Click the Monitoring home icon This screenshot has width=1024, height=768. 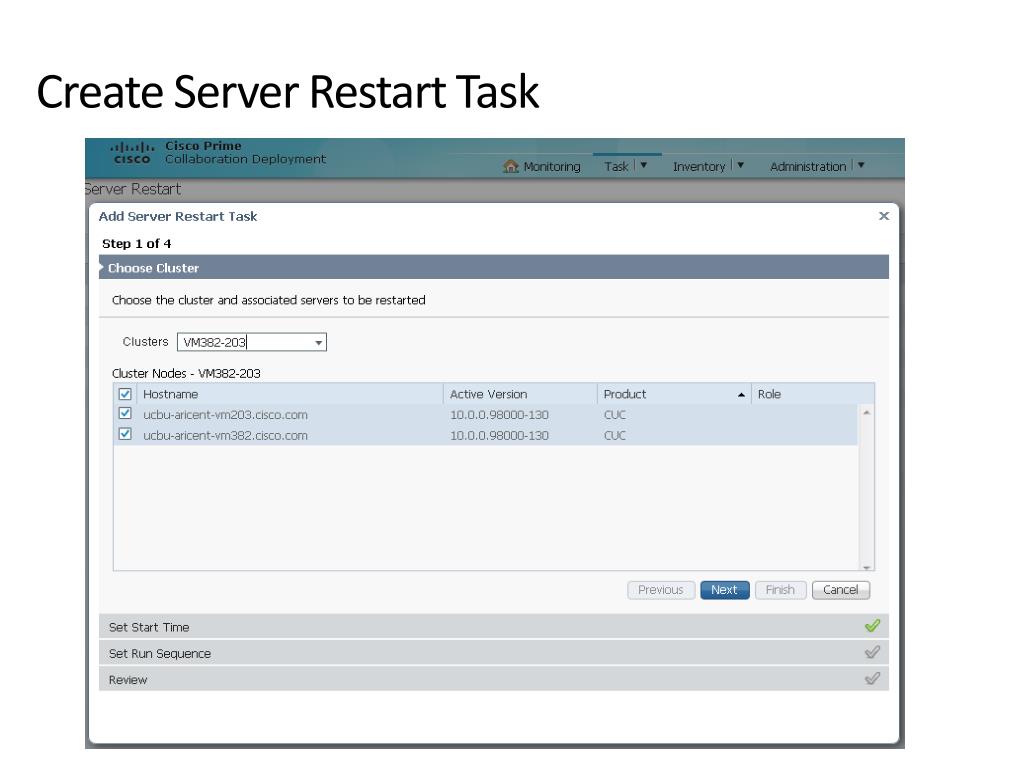tap(511, 167)
